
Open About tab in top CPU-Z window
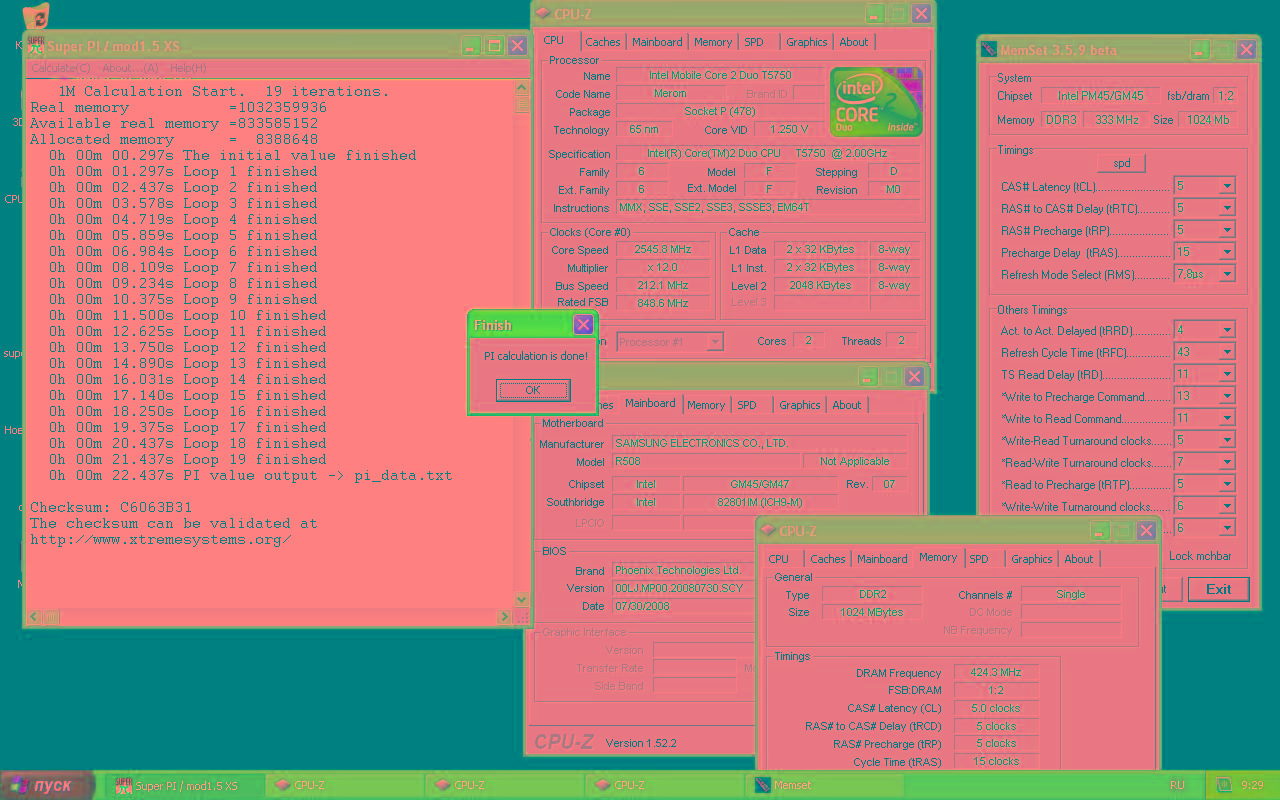click(854, 42)
